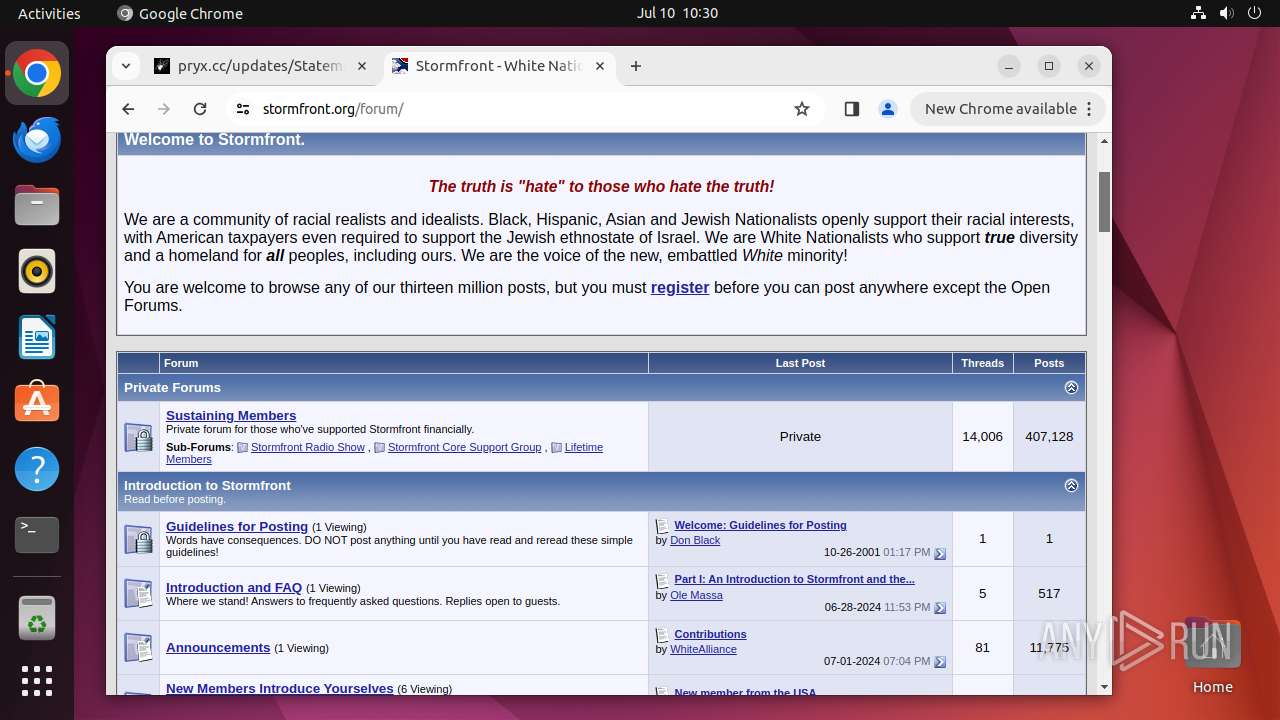Image resolution: width=1280 pixels, height=720 pixels.
Task: Reload the current page
Action: click(200, 109)
